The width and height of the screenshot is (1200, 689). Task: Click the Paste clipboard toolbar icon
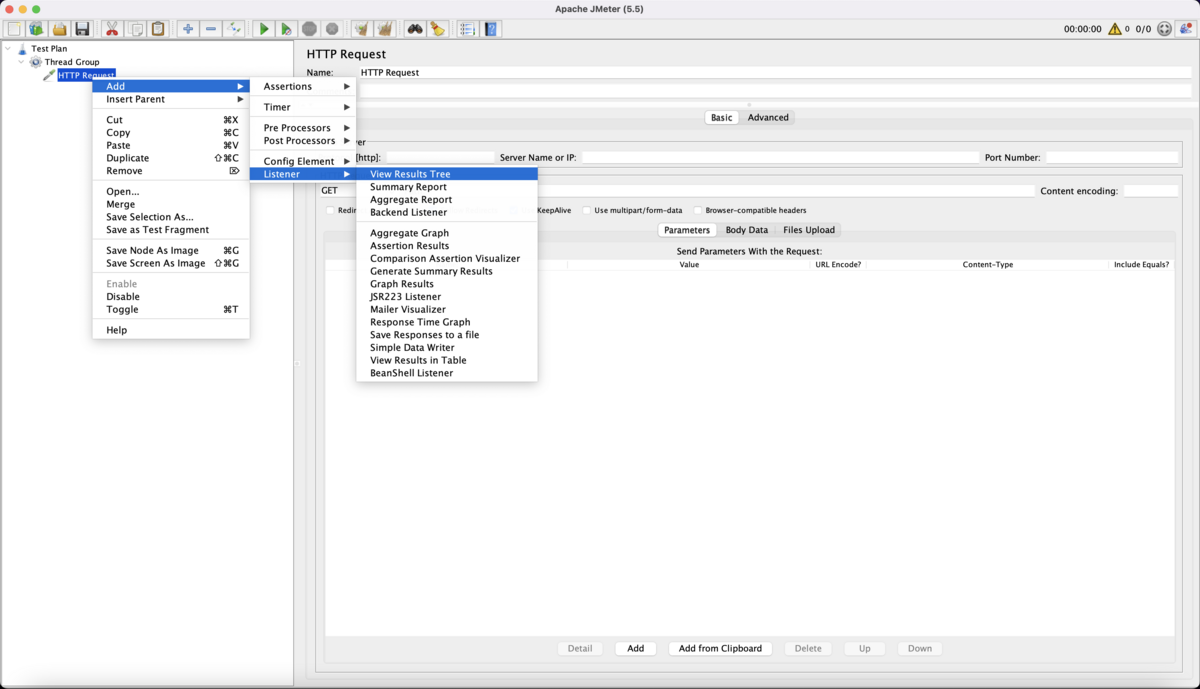tap(158, 29)
